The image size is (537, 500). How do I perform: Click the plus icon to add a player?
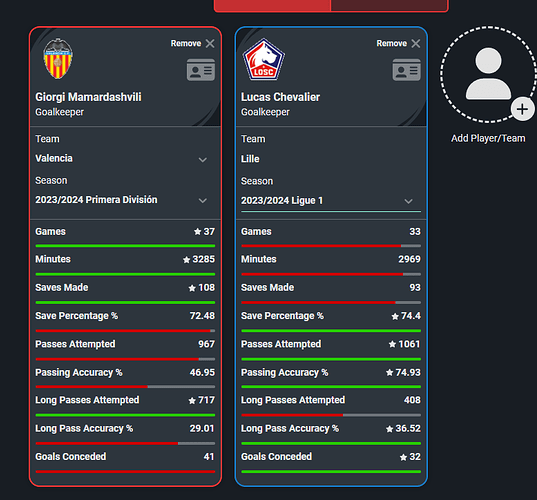tap(522, 110)
